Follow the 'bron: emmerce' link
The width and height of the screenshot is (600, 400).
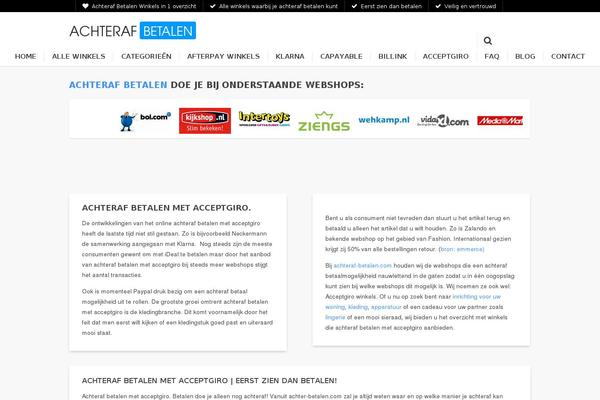point(461,249)
